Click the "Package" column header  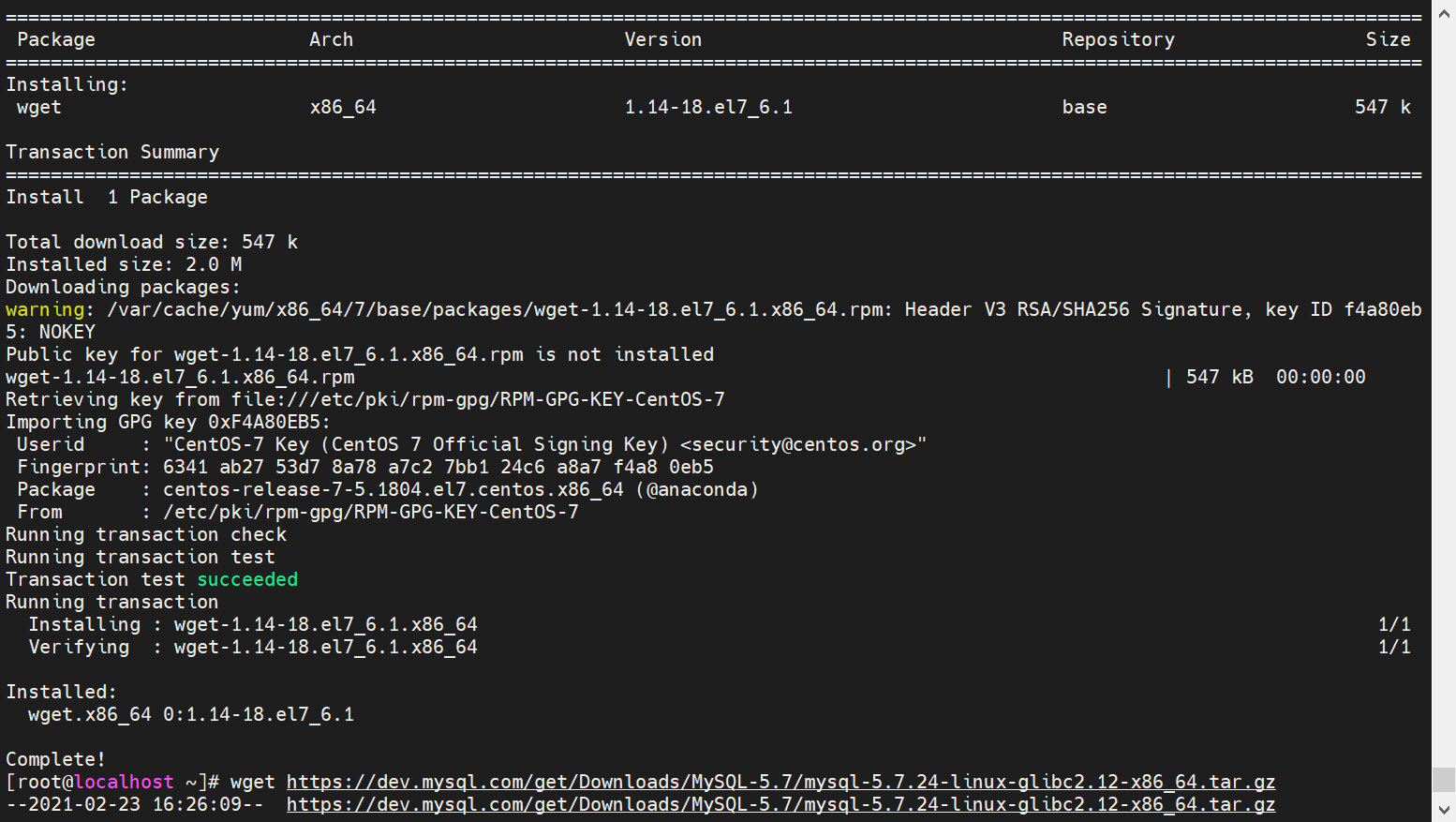point(56,39)
